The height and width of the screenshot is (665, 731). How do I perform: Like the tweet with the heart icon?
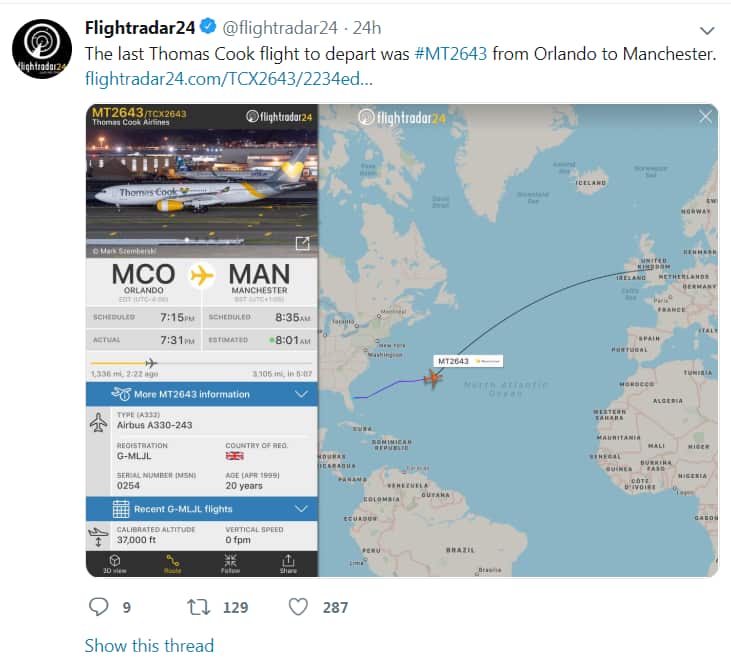point(298,606)
